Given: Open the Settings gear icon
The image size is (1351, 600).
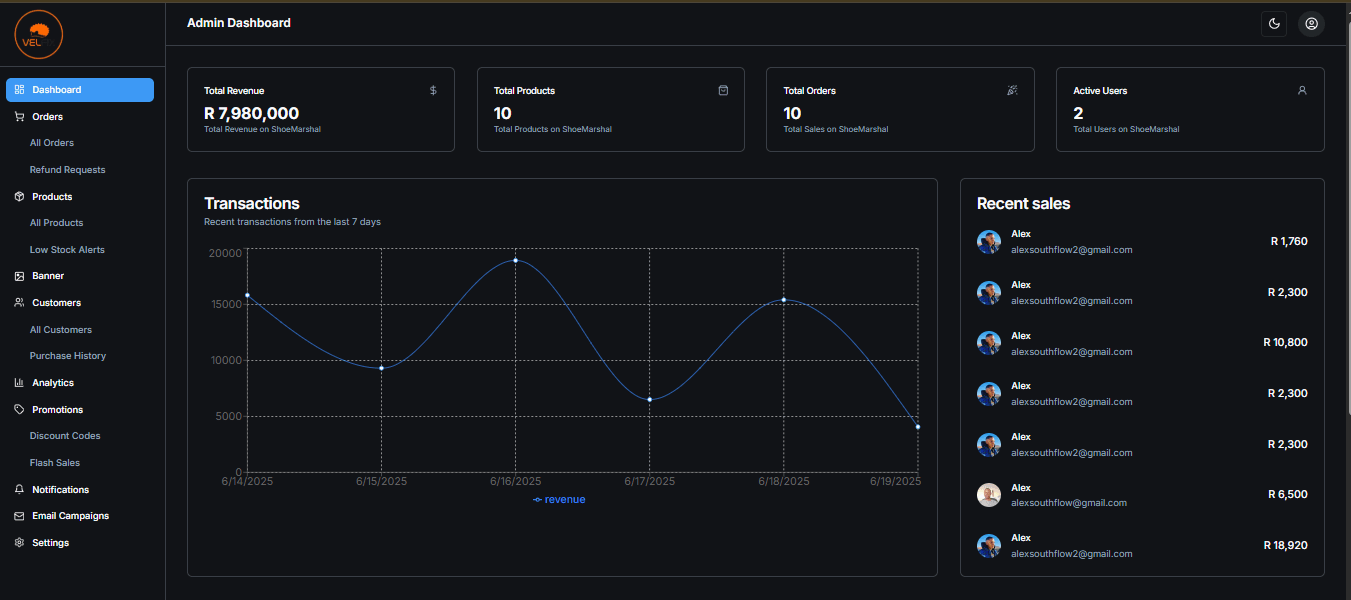Looking at the screenshot, I should click(18, 542).
